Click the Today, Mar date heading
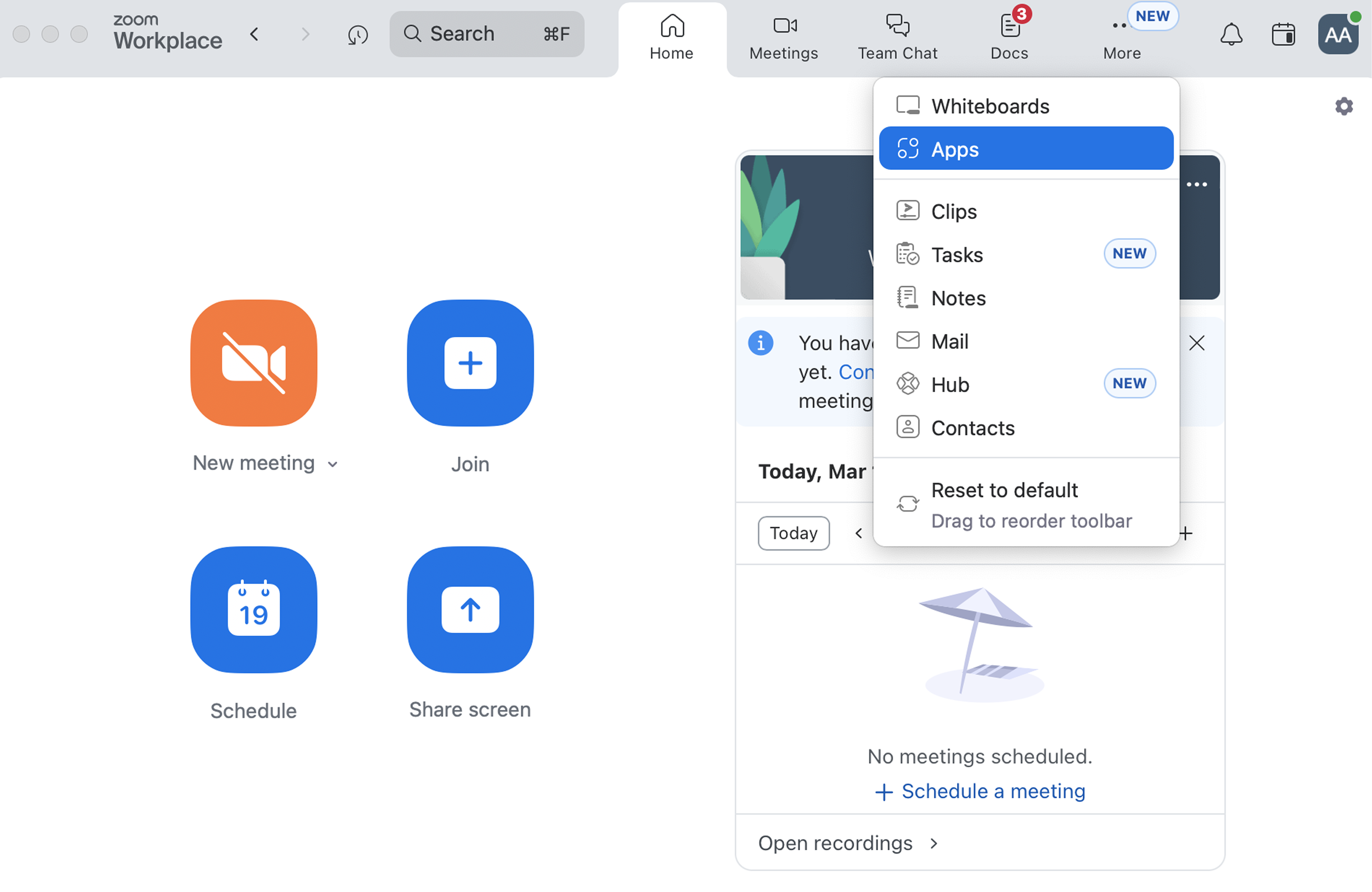The width and height of the screenshot is (1372, 892). [x=815, y=472]
